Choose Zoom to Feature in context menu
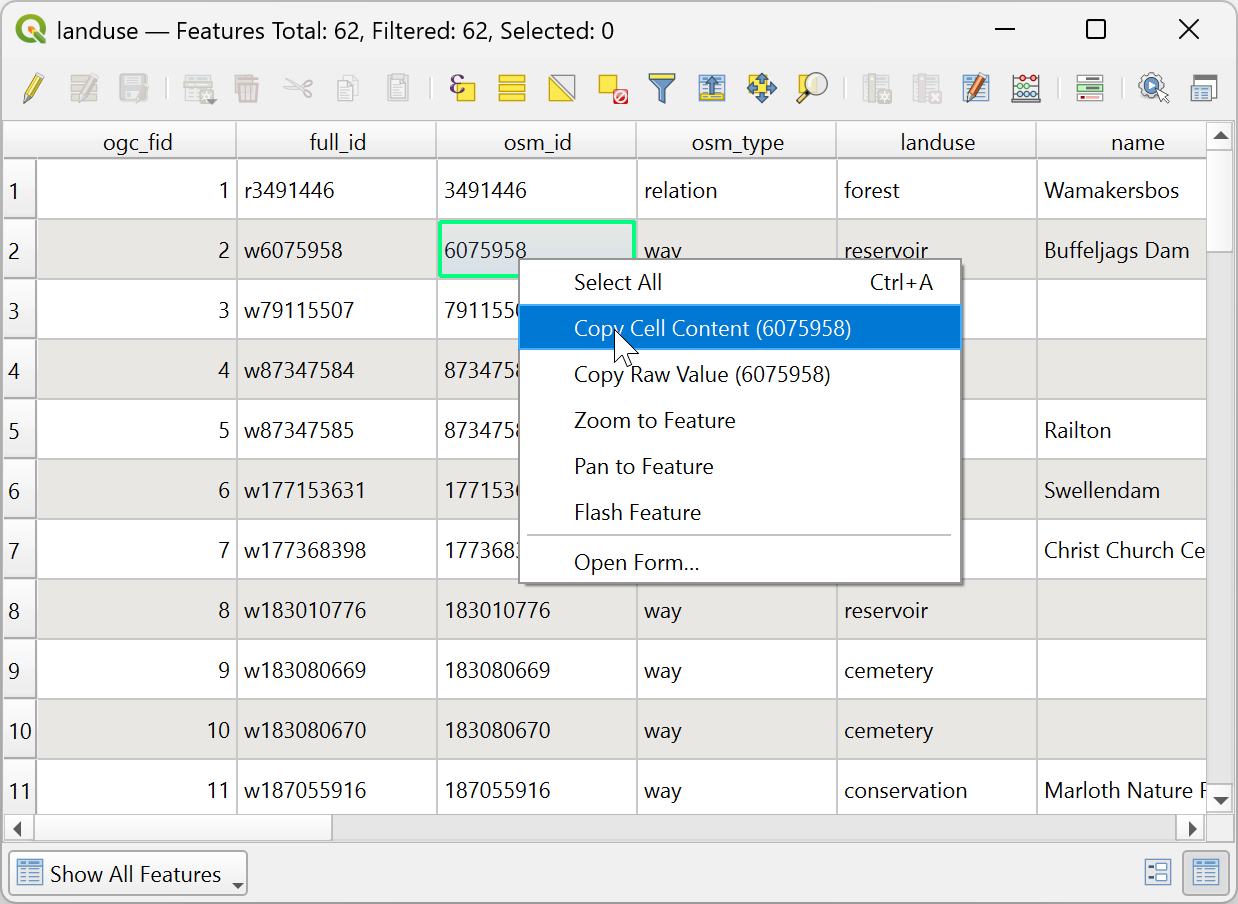The image size is (1238, 904). 740,420
